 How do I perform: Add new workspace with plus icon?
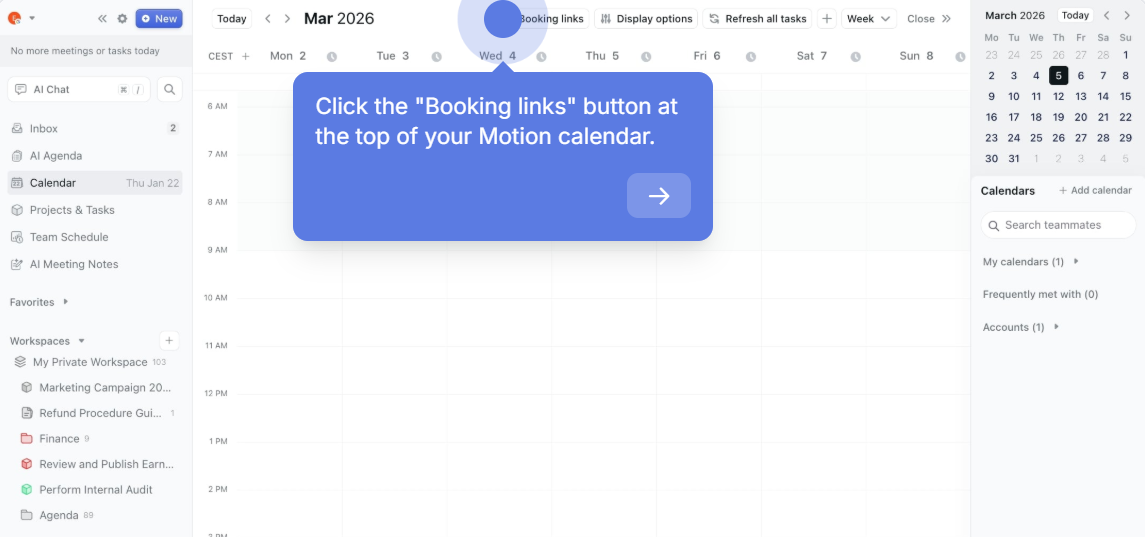click(x=169, y=340)
